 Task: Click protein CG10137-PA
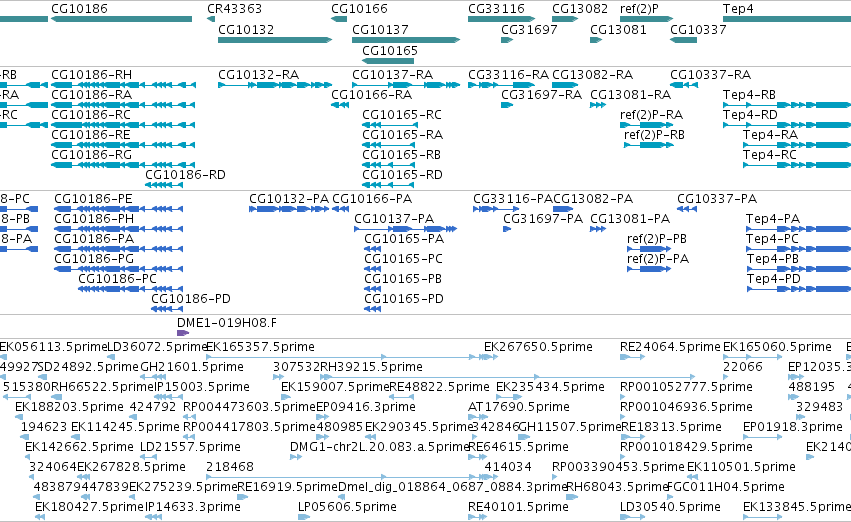pyautogui.click(x=405, y=229)
